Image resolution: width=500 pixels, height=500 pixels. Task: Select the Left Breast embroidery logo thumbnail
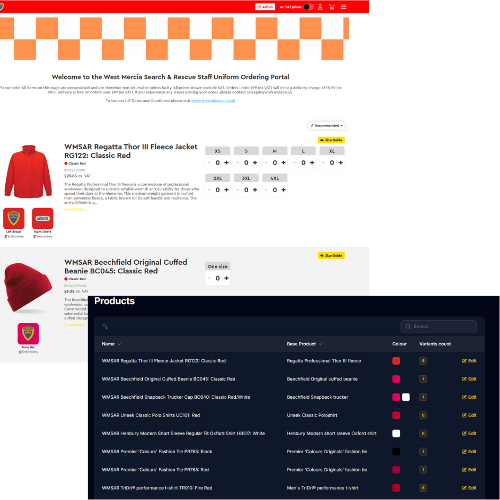click(x=14, y=218)
